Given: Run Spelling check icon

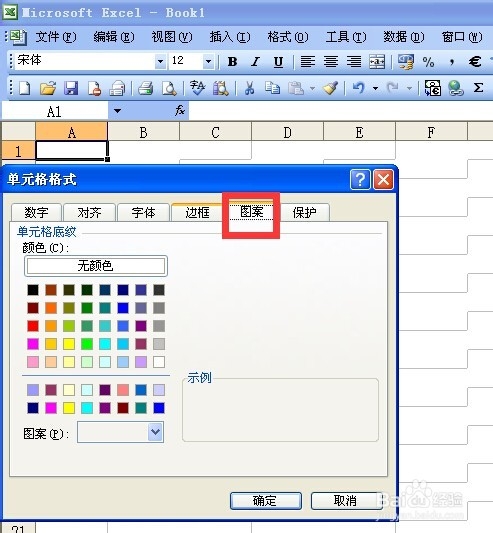Looking at the screenshot, I should click(x=197, y=88).
